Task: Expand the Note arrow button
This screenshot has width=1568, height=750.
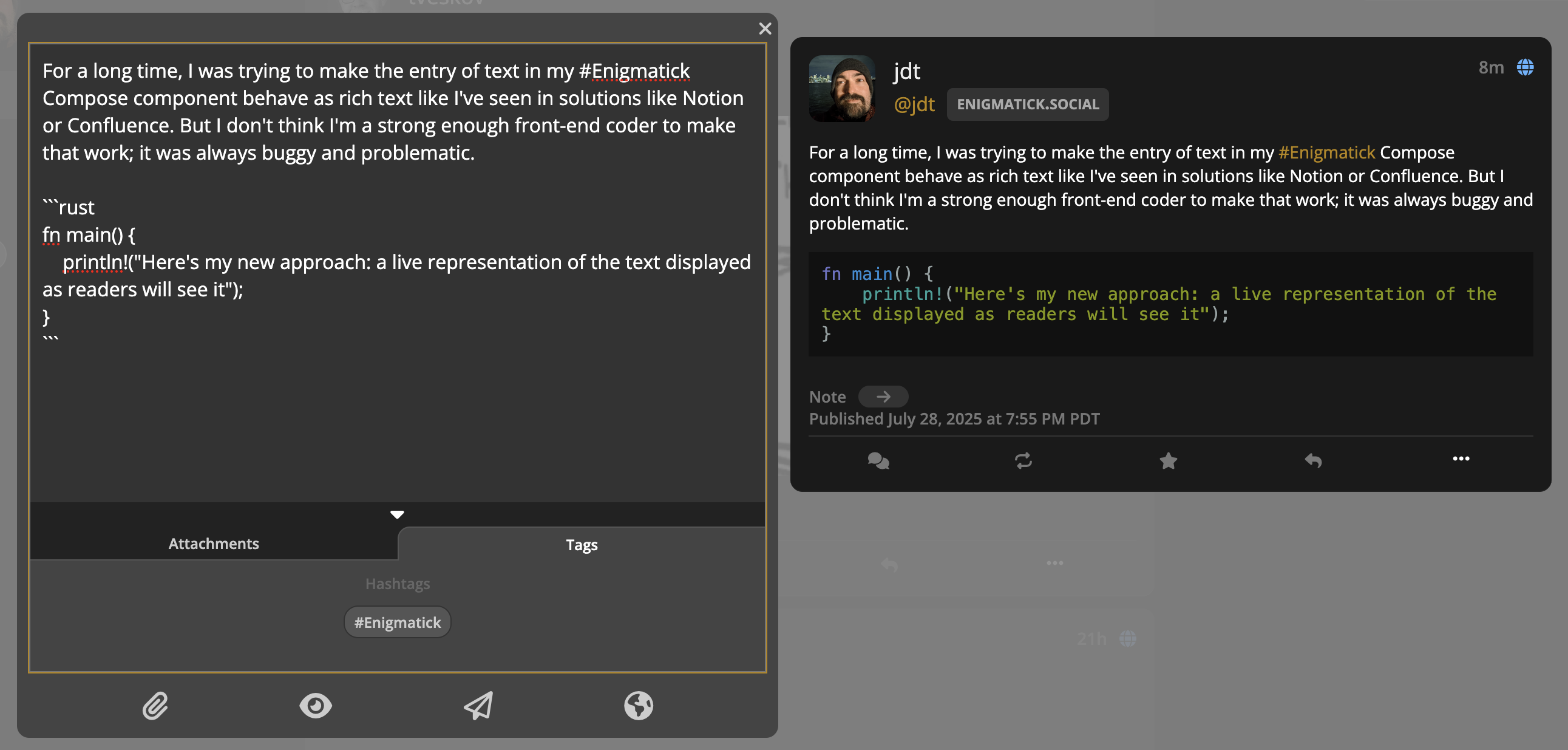Action: 883,397
